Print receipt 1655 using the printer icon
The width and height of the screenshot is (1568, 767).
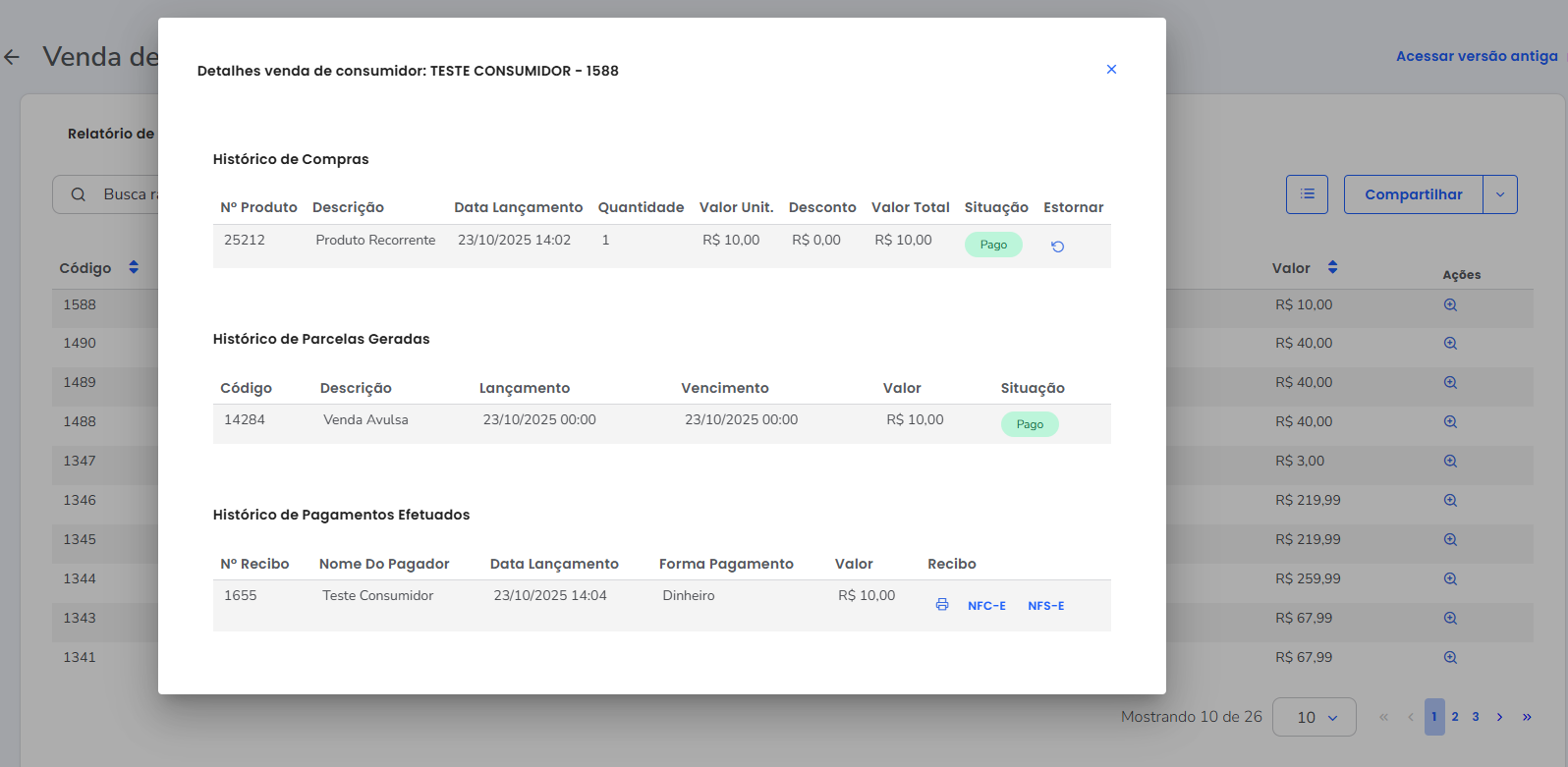pos(942,605)
